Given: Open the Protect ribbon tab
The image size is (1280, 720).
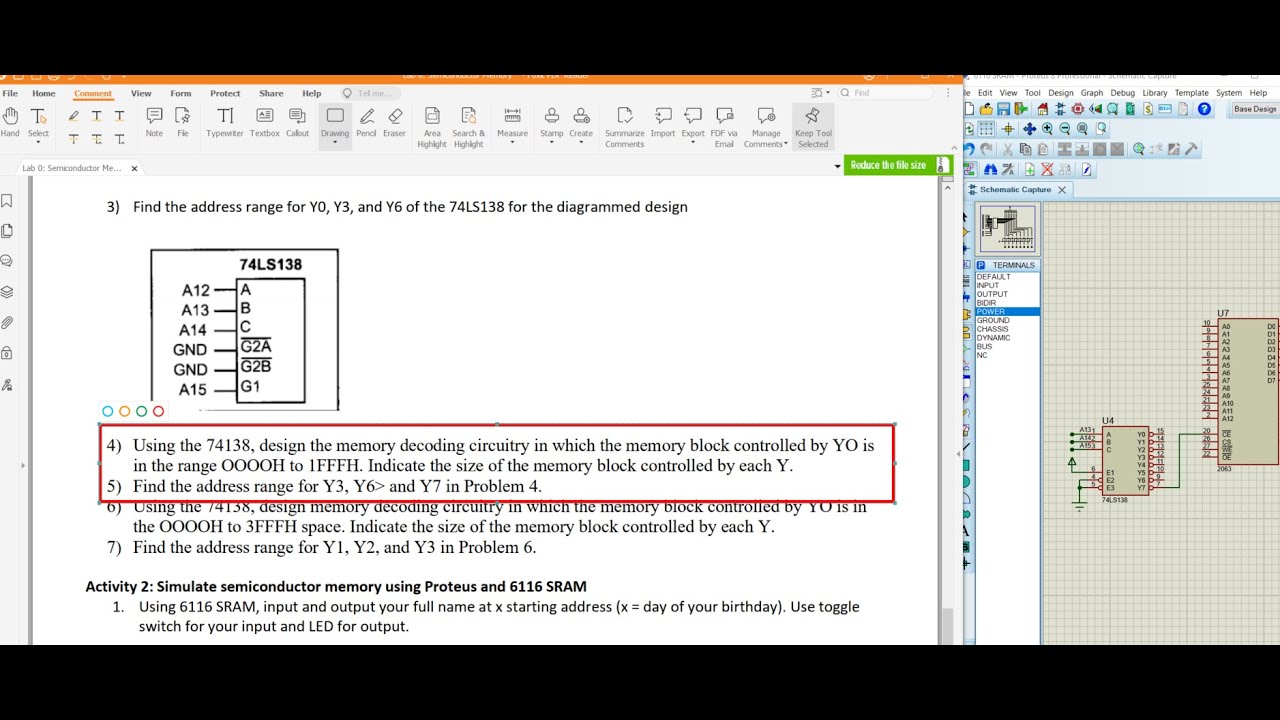Looking at the screenshot, I should (225, 93).
